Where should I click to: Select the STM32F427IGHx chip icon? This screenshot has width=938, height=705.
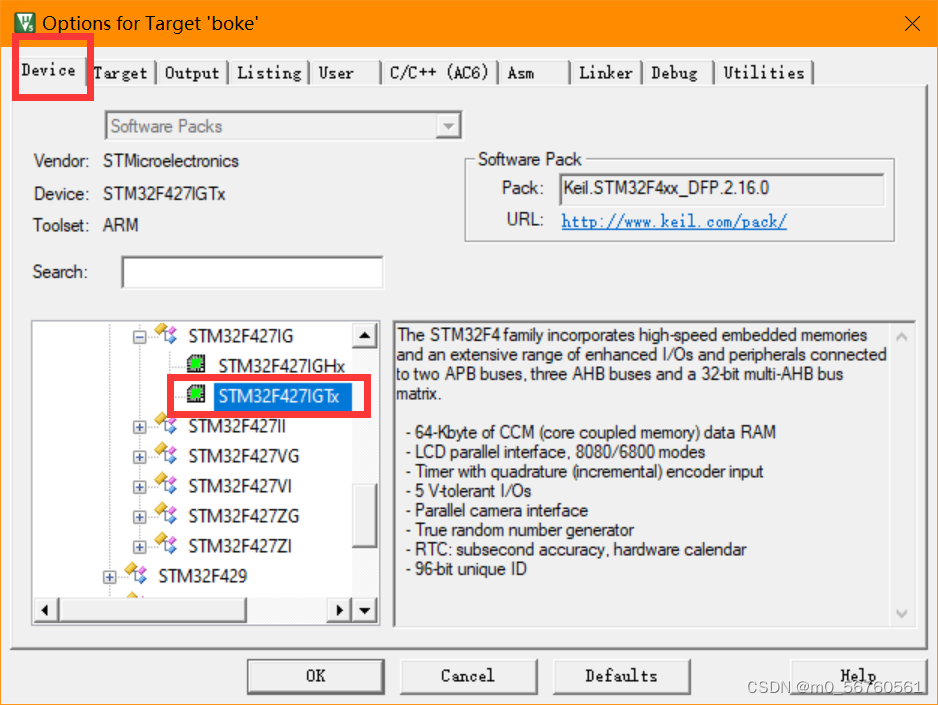point(196,365)
